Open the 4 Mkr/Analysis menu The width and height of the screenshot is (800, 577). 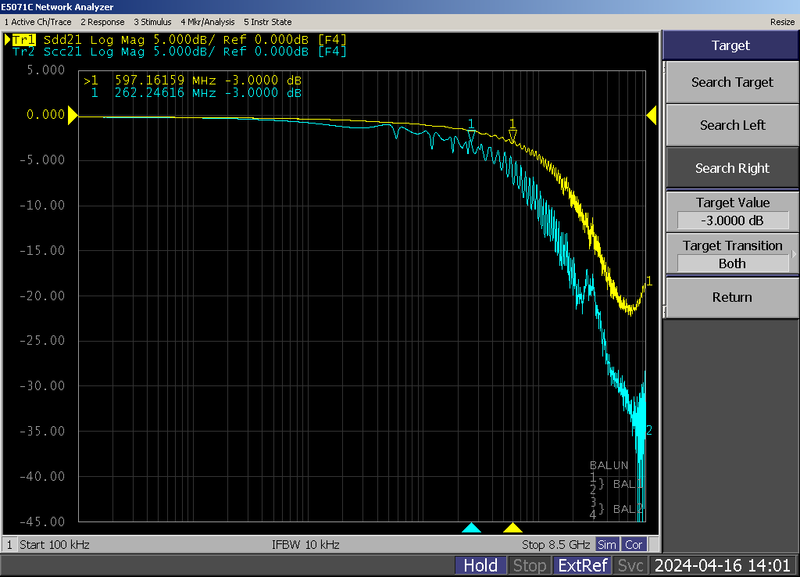(x=207, y=21)
